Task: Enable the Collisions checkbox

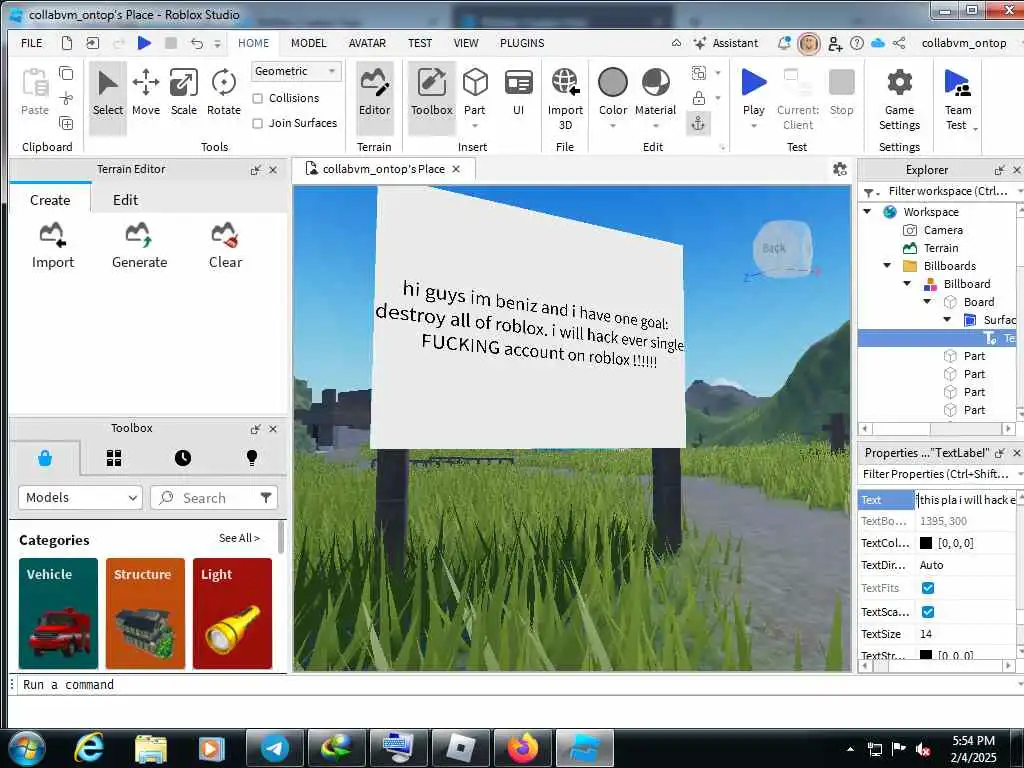Action: pyautogui.click(x=258, y=99)
